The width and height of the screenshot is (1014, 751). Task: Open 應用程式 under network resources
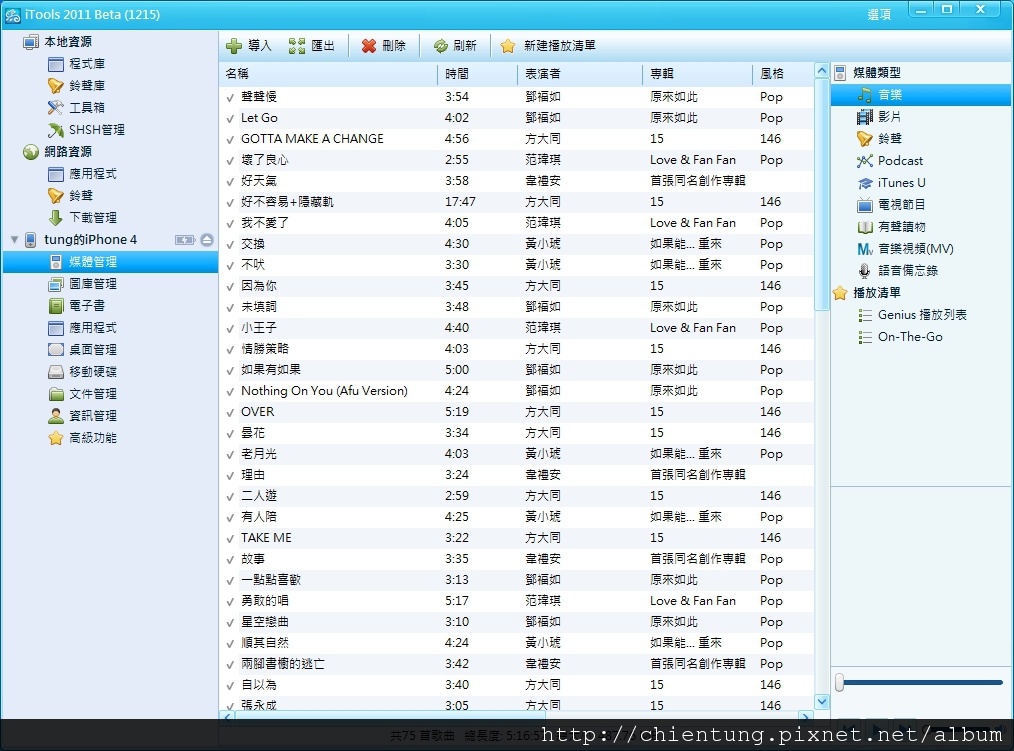tap(82, 173)
